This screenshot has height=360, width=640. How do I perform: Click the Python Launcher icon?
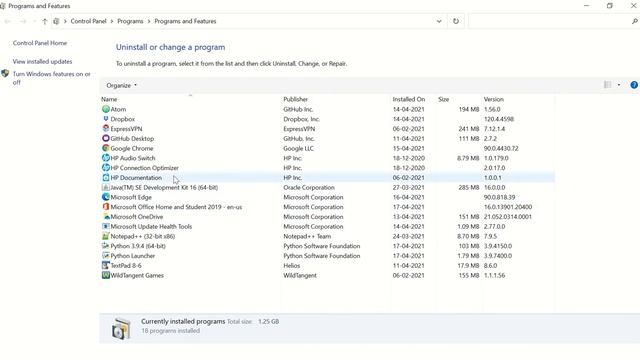(106, 256)
